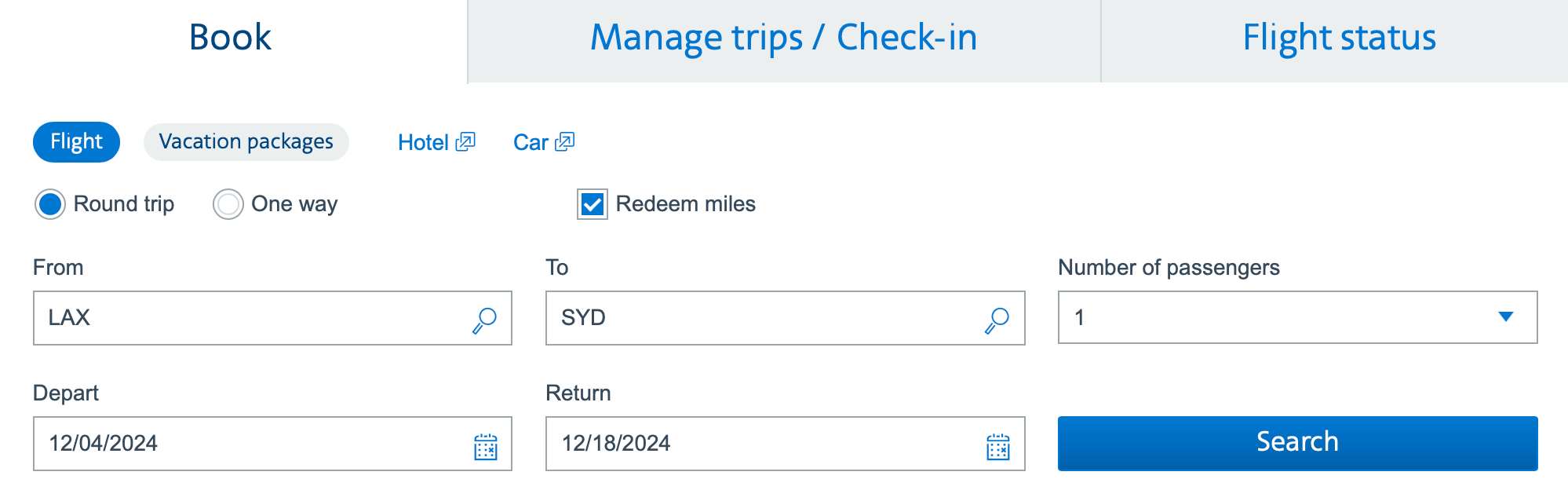Viewport: 1568px width, 490px height.
Task: Uncheck the Redeem miles checkbox
Action: pyautogui.click(x=593, y=205)
